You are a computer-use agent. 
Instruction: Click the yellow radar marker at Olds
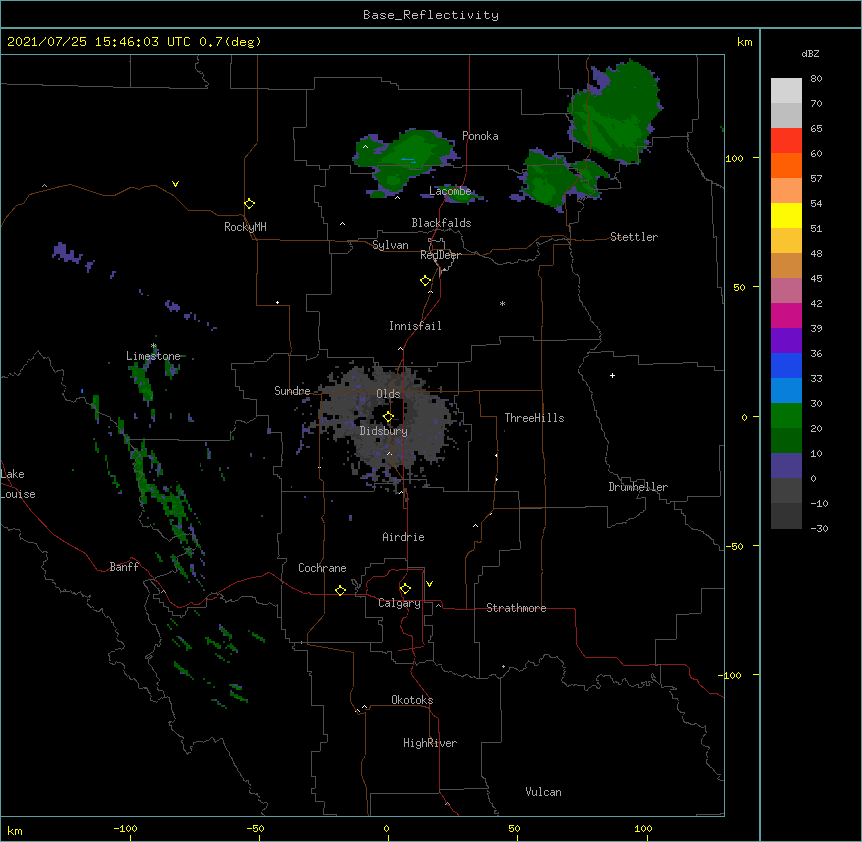point(388,417)
